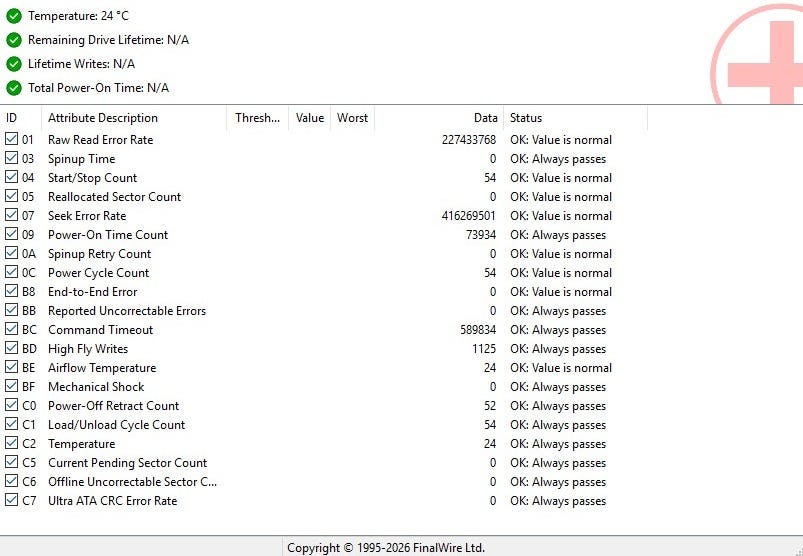
Task: Toggle the C2 Temperature checkbox
Action: click(x=11, y=442)
